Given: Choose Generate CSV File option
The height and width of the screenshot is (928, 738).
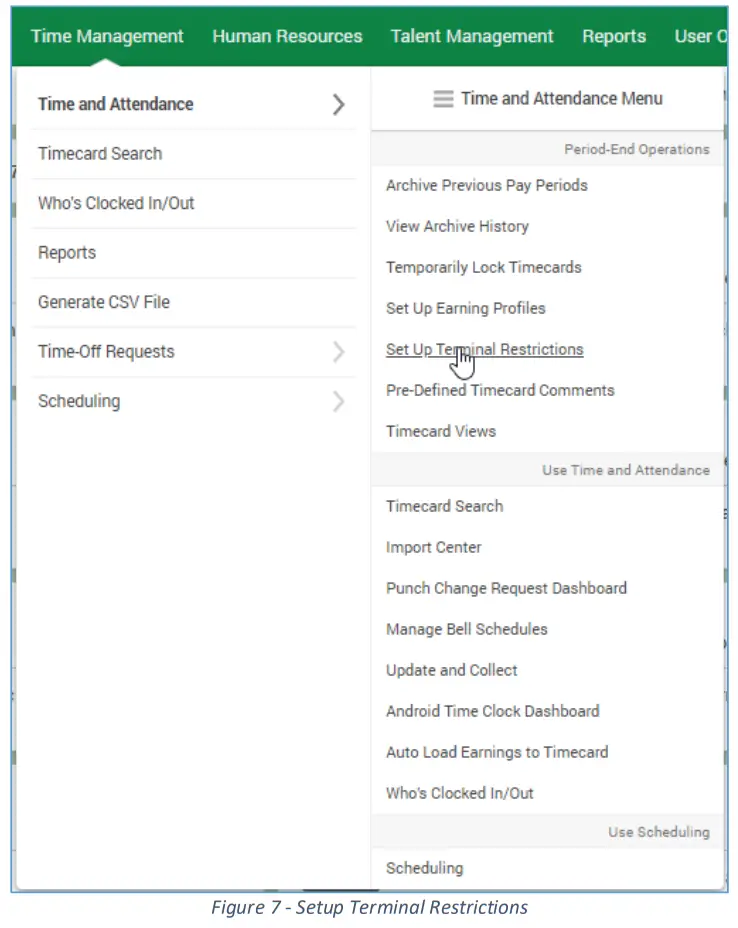Looking at the screenshot, I should [x=104, y=302].
